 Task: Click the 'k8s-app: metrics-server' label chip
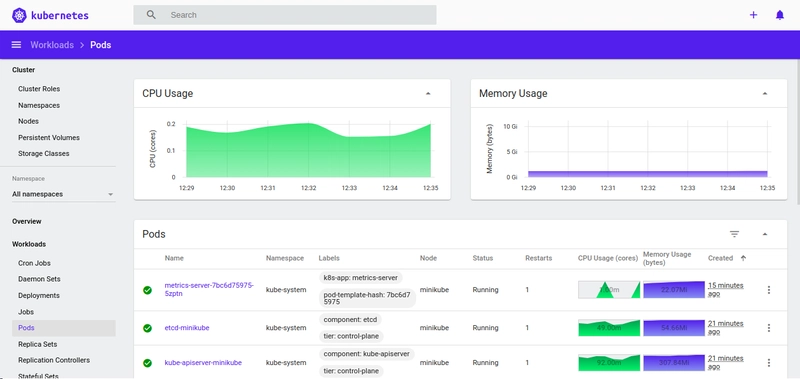[361, 278]
